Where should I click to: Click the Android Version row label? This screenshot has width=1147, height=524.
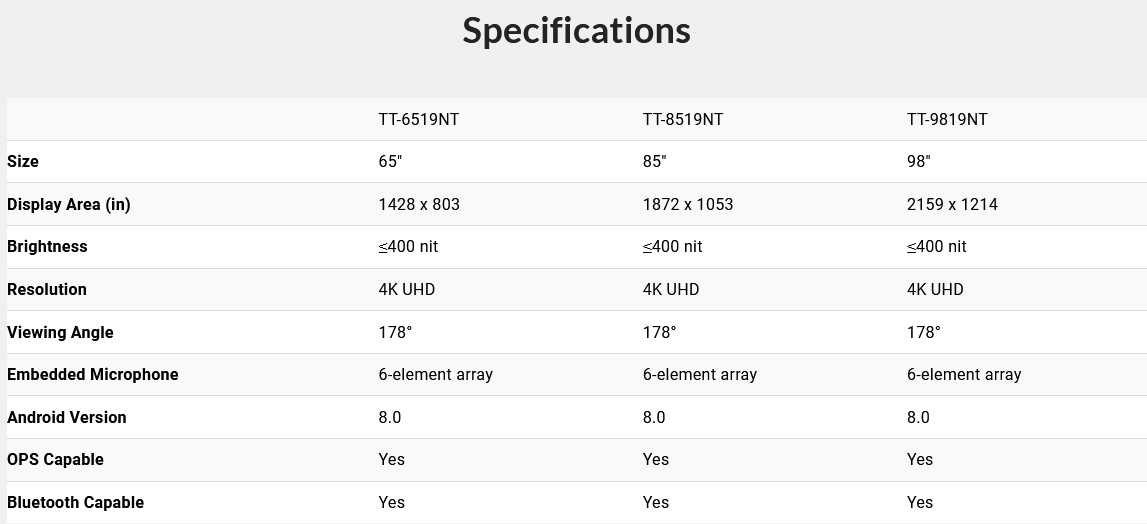67,417
